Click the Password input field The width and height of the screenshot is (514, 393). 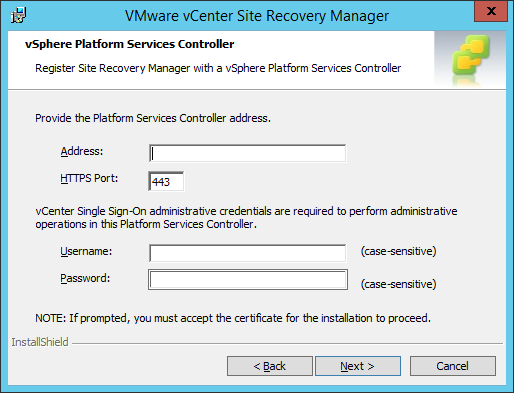point(248,279)
